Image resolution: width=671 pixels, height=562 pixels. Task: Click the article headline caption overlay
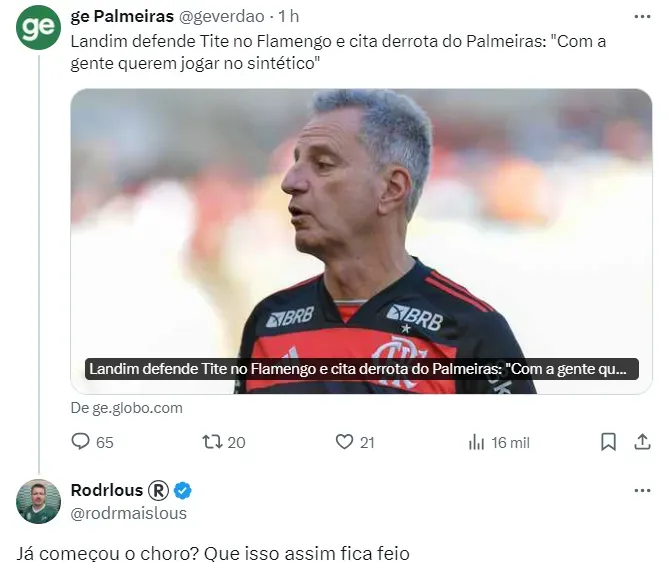(x=362, y=369)
